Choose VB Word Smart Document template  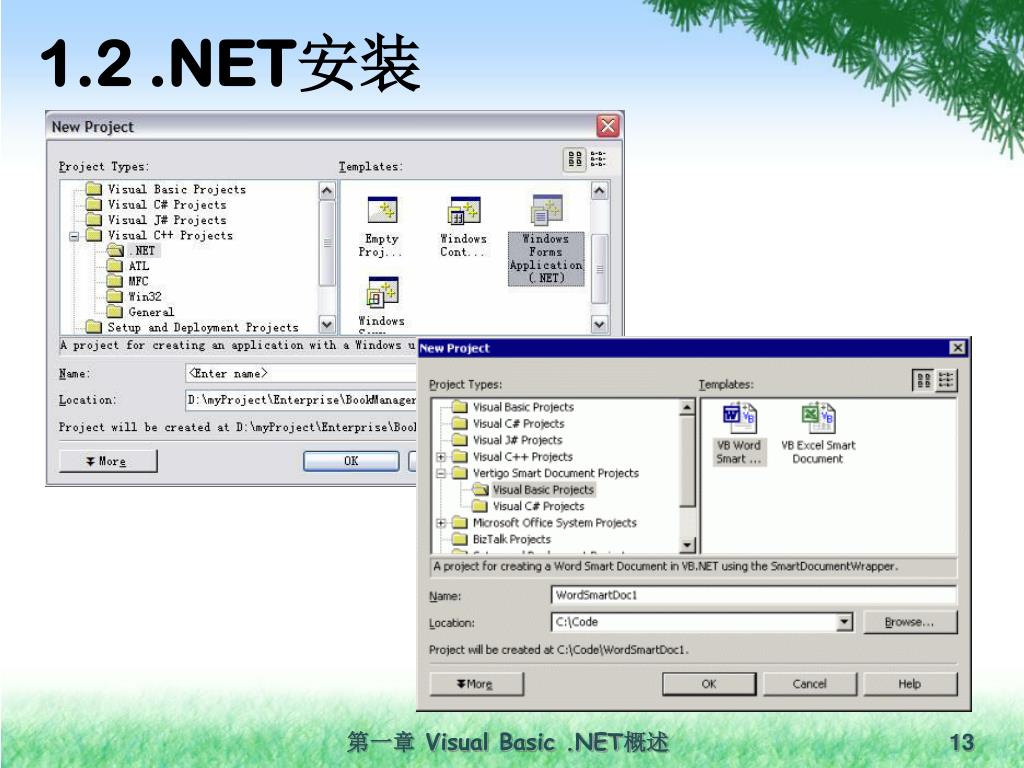click(x=739, y=434)
